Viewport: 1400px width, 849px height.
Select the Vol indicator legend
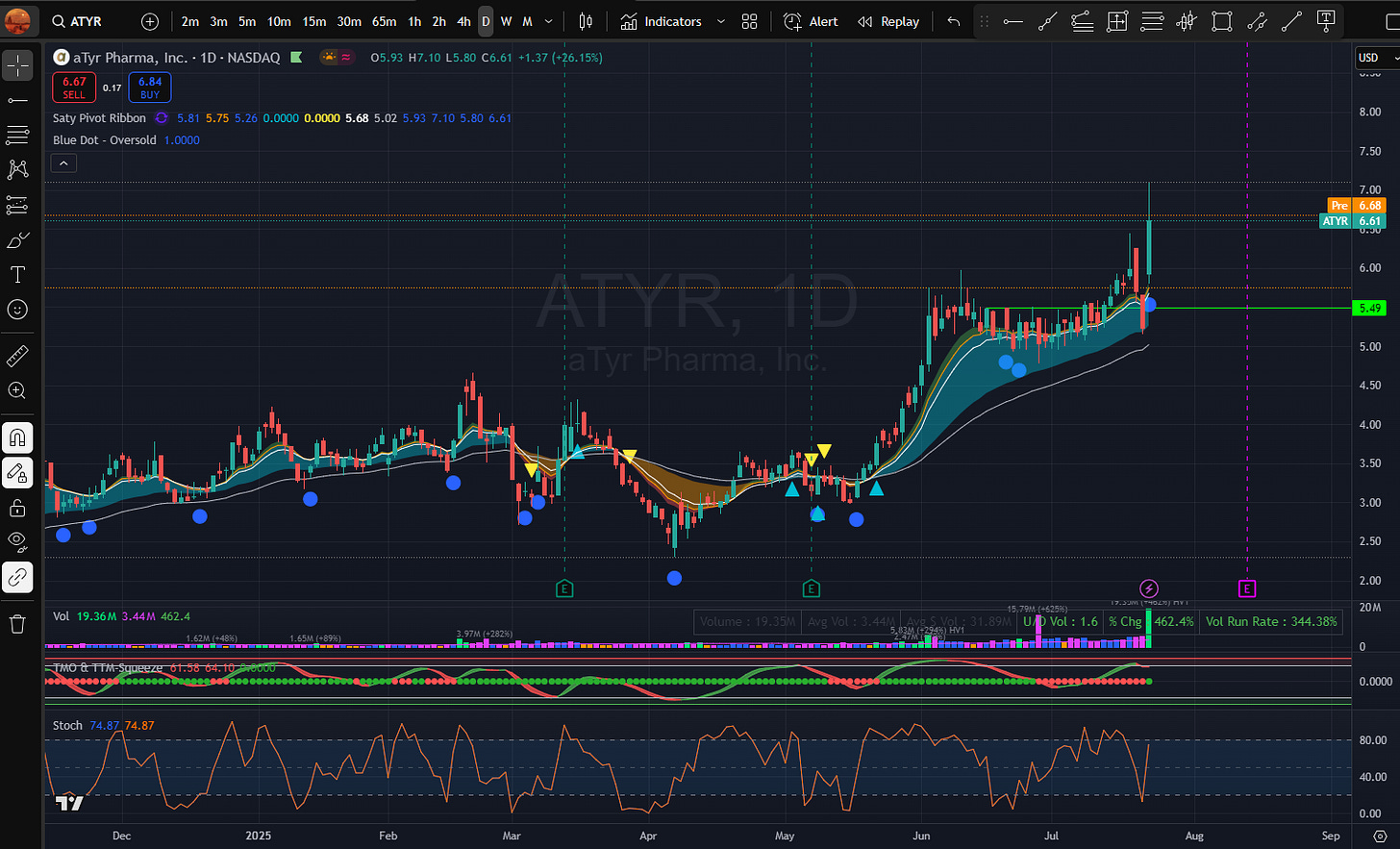pyautogui.click(x=61, y=616)
